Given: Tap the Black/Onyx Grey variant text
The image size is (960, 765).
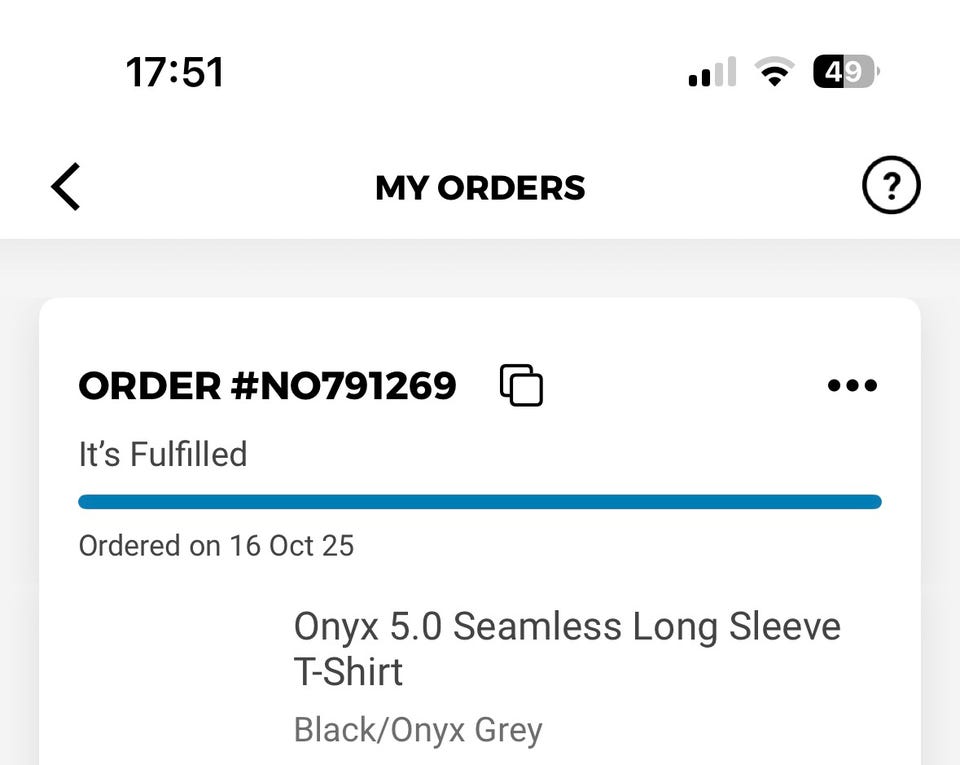Looking at the screenshot, I should click(418, 730).
